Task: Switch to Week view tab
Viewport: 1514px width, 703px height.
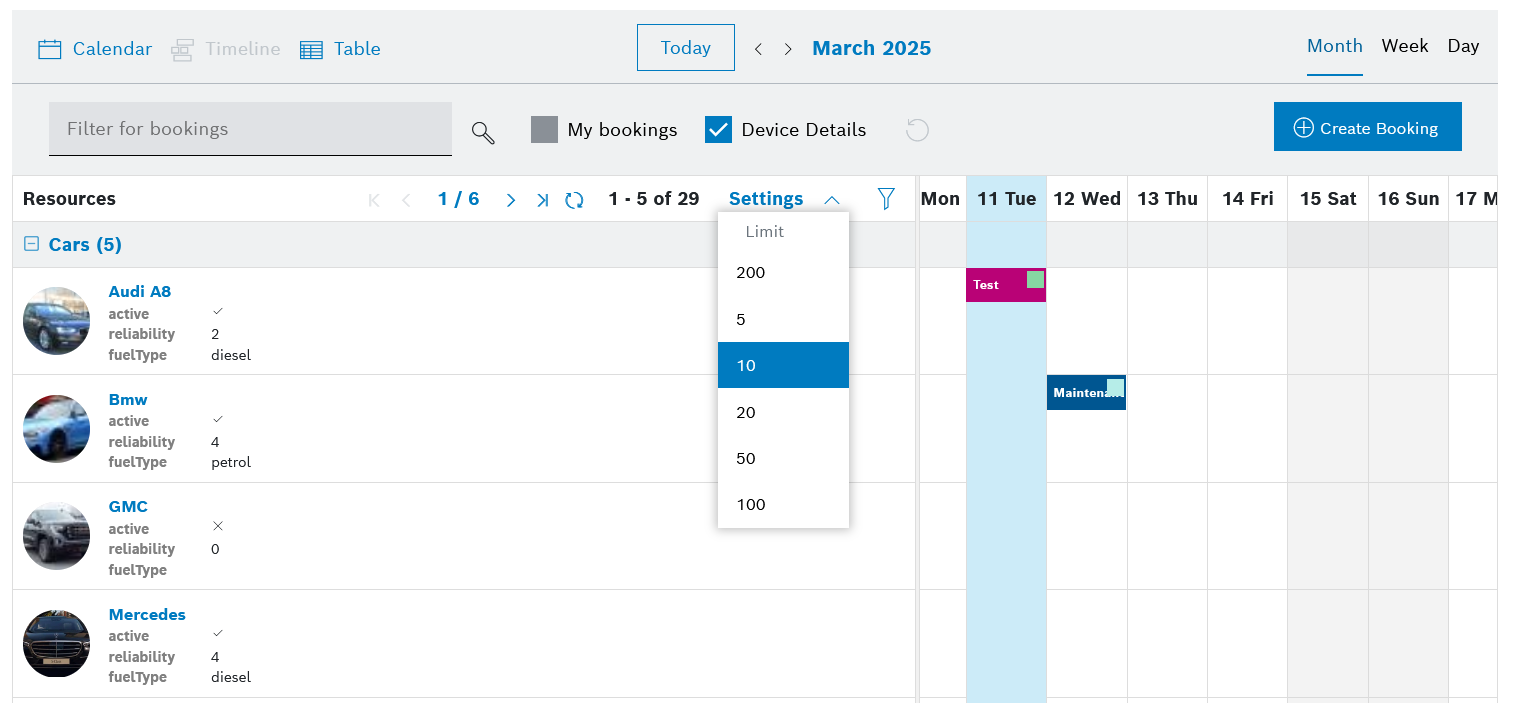Action: pos(1404,46)
